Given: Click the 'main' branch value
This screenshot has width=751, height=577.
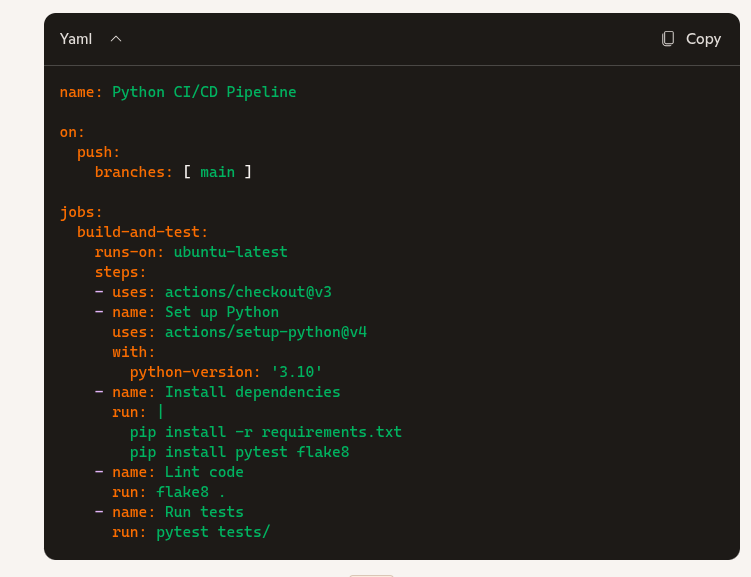Looking at the screenshot, I should [x=217, y=172].
